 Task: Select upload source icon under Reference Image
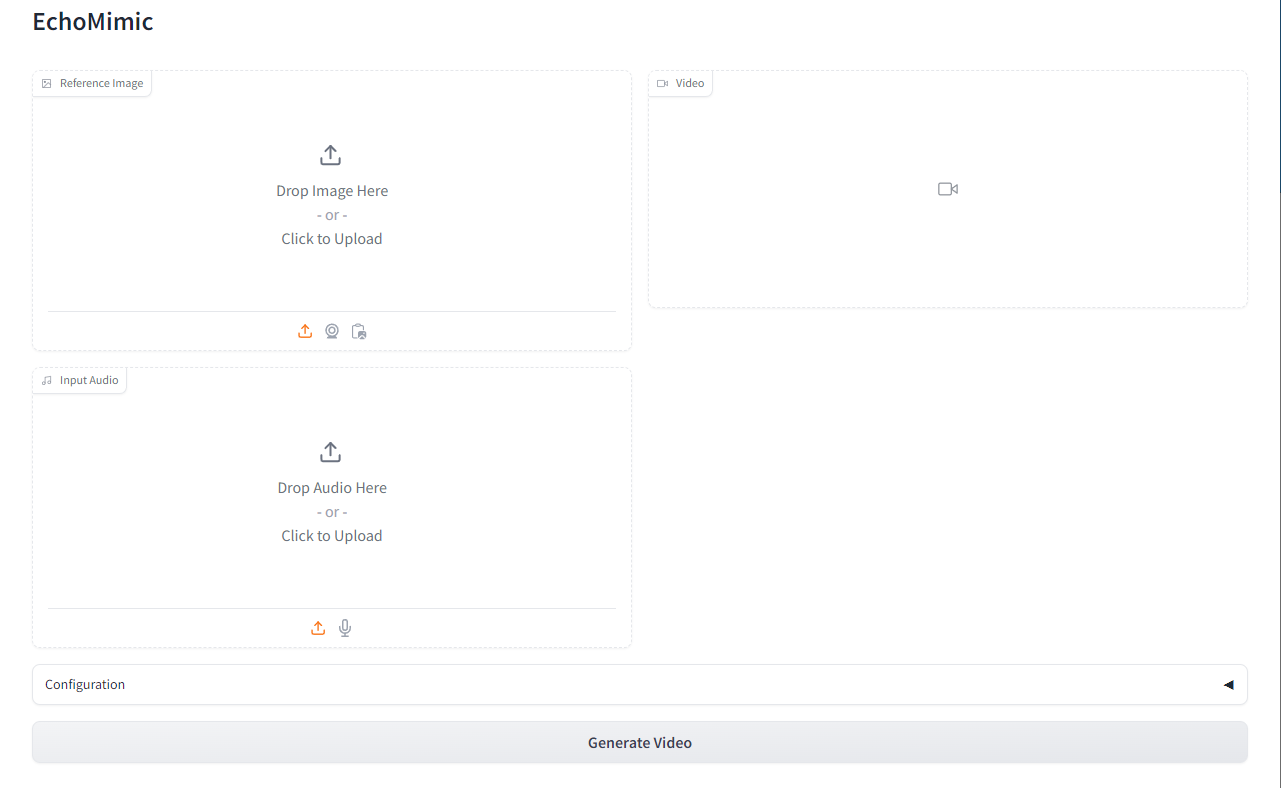tap(306, 331)
